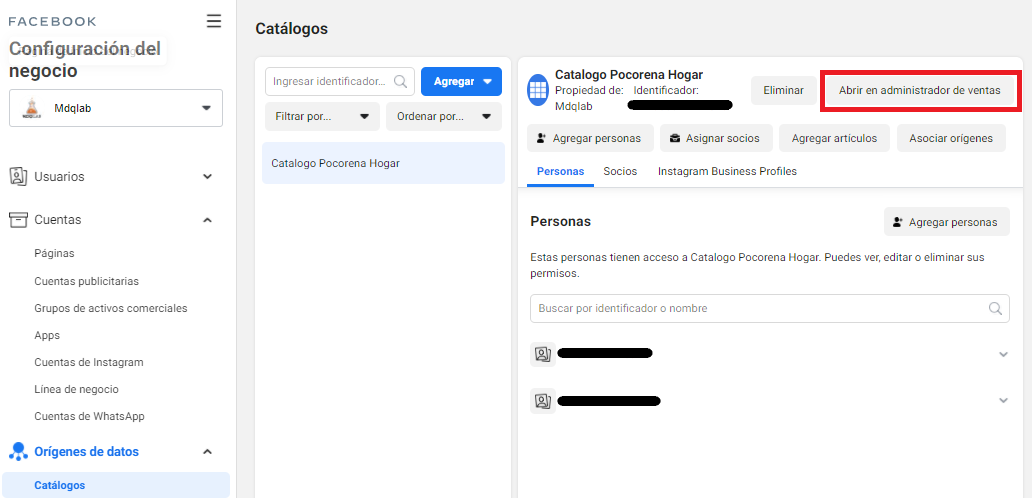Select Catalogo Pocorena Hogar in catalog list
This screenshot has width=1032, height=498.
(x=383, y=163)
